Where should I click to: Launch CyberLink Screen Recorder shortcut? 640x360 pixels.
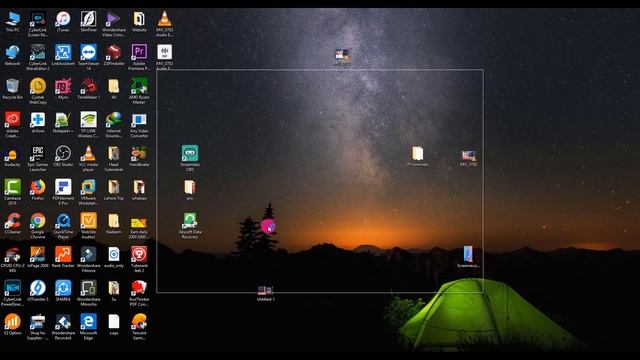(x=38, y=24)
